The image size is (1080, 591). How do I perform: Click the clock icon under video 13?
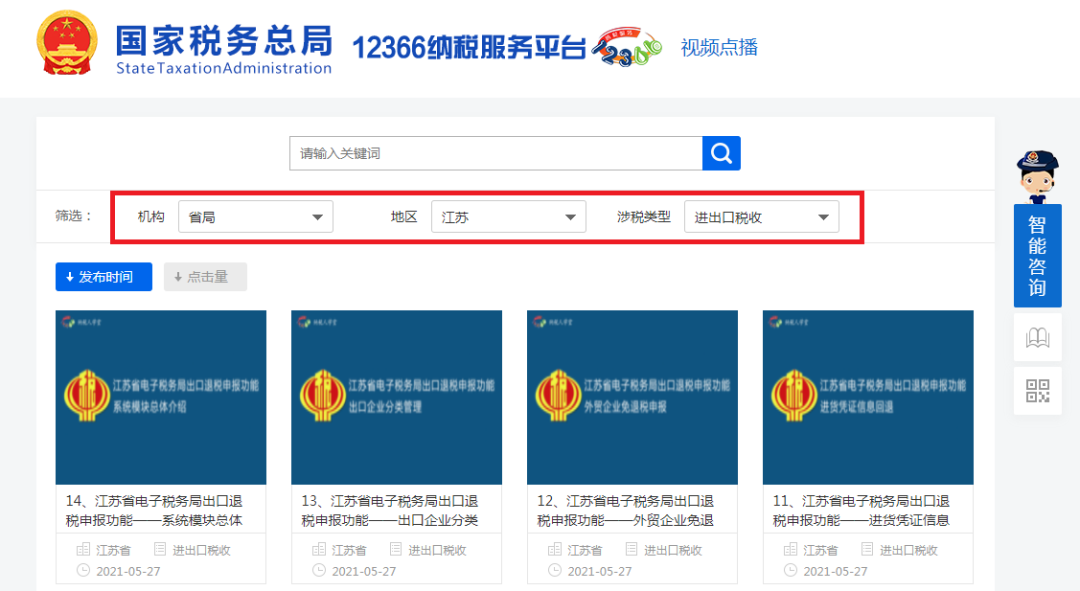319,570
